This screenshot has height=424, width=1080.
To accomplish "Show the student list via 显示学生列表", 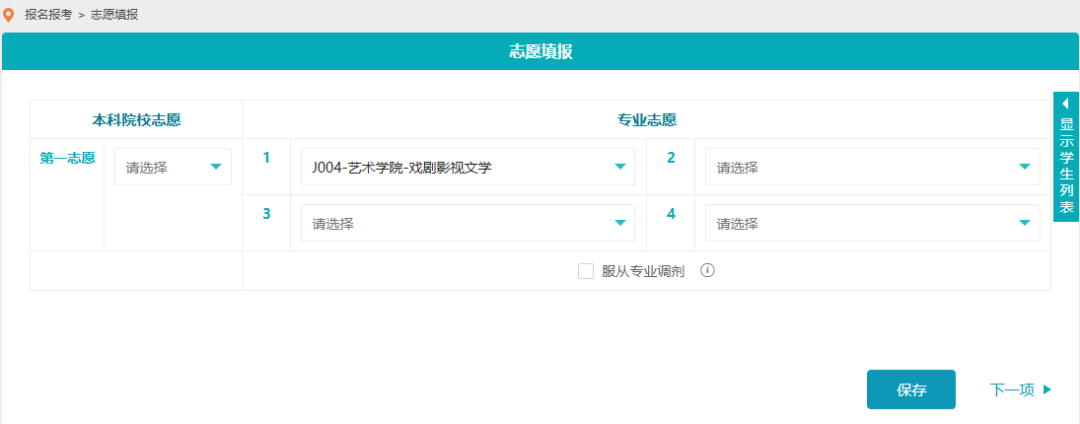I will point(1066,165).
